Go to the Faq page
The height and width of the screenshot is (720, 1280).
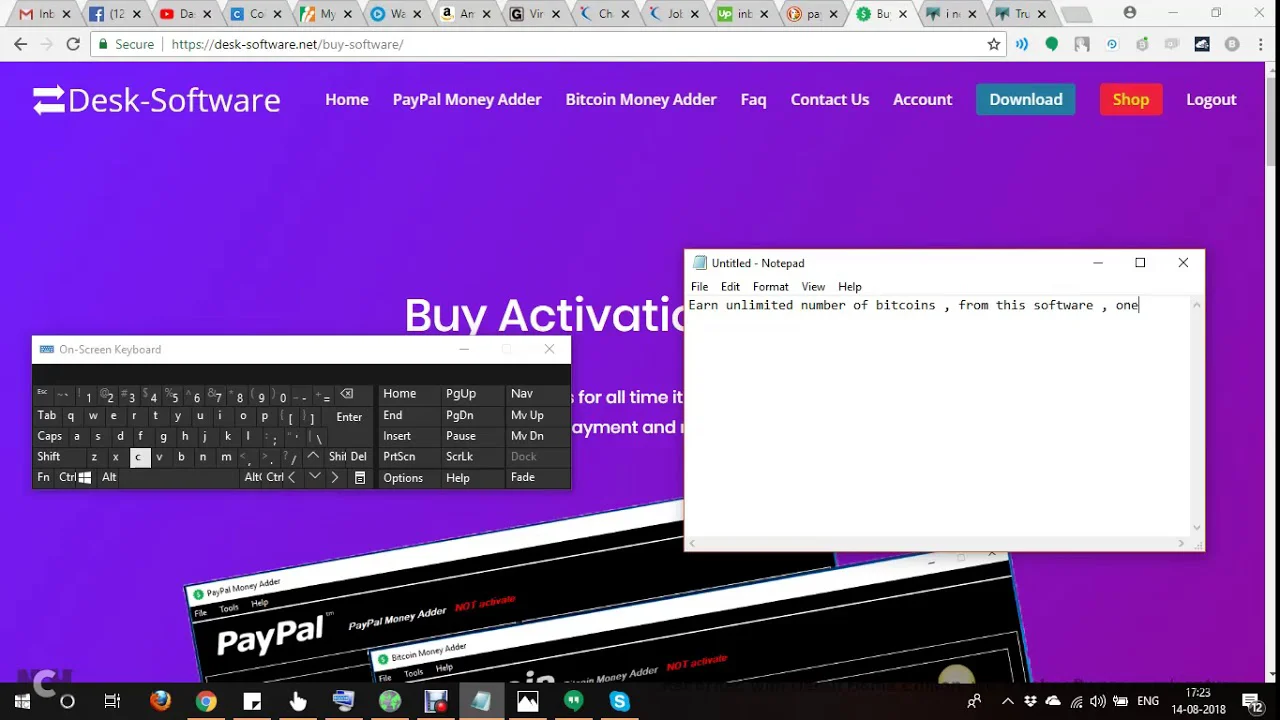pyautogui.click(x=753, y=99)
